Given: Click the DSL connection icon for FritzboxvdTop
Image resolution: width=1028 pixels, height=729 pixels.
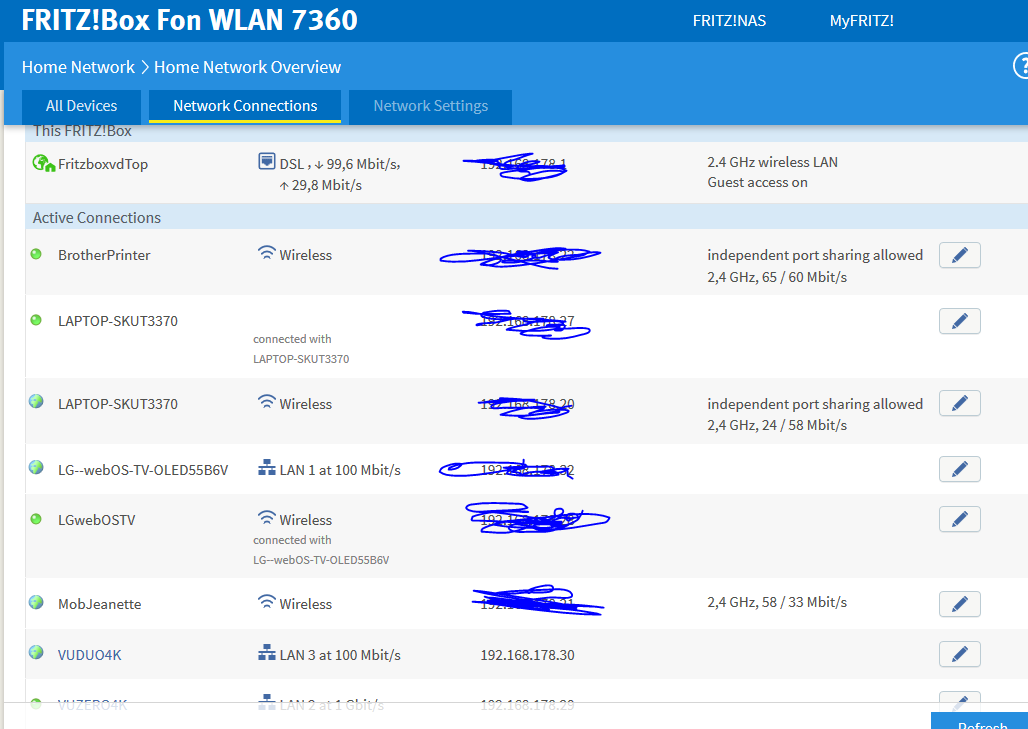Looking at the screenshot, I should [266, 161].
